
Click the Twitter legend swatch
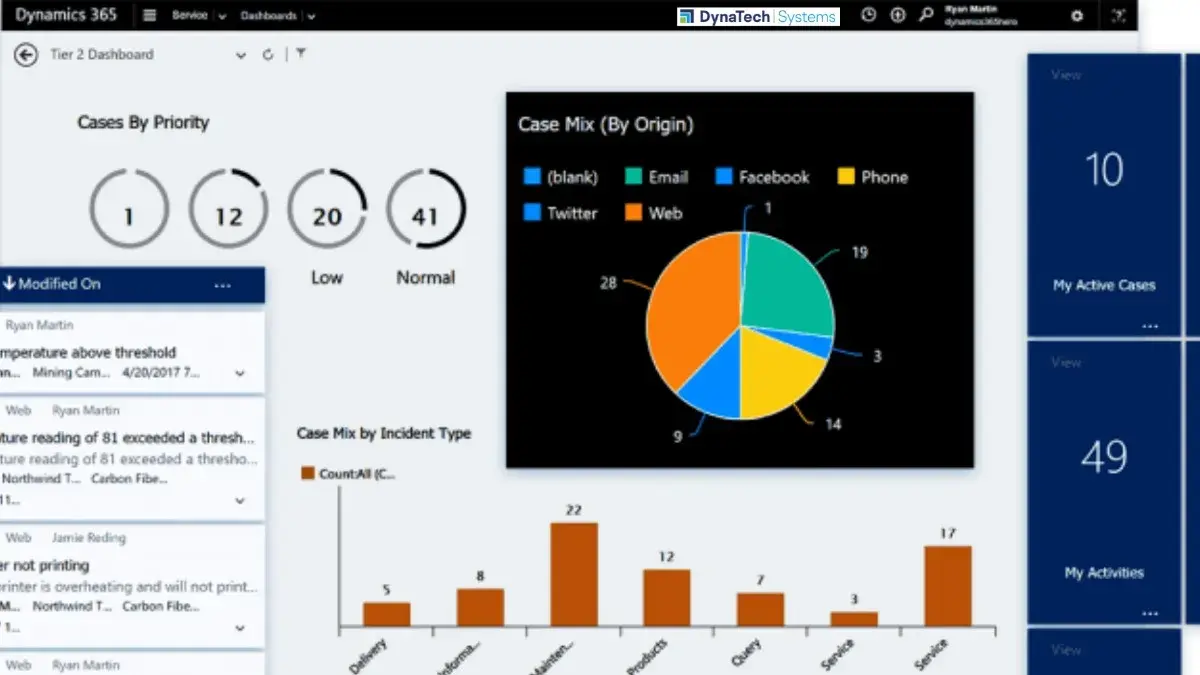(x=533, y=212)
